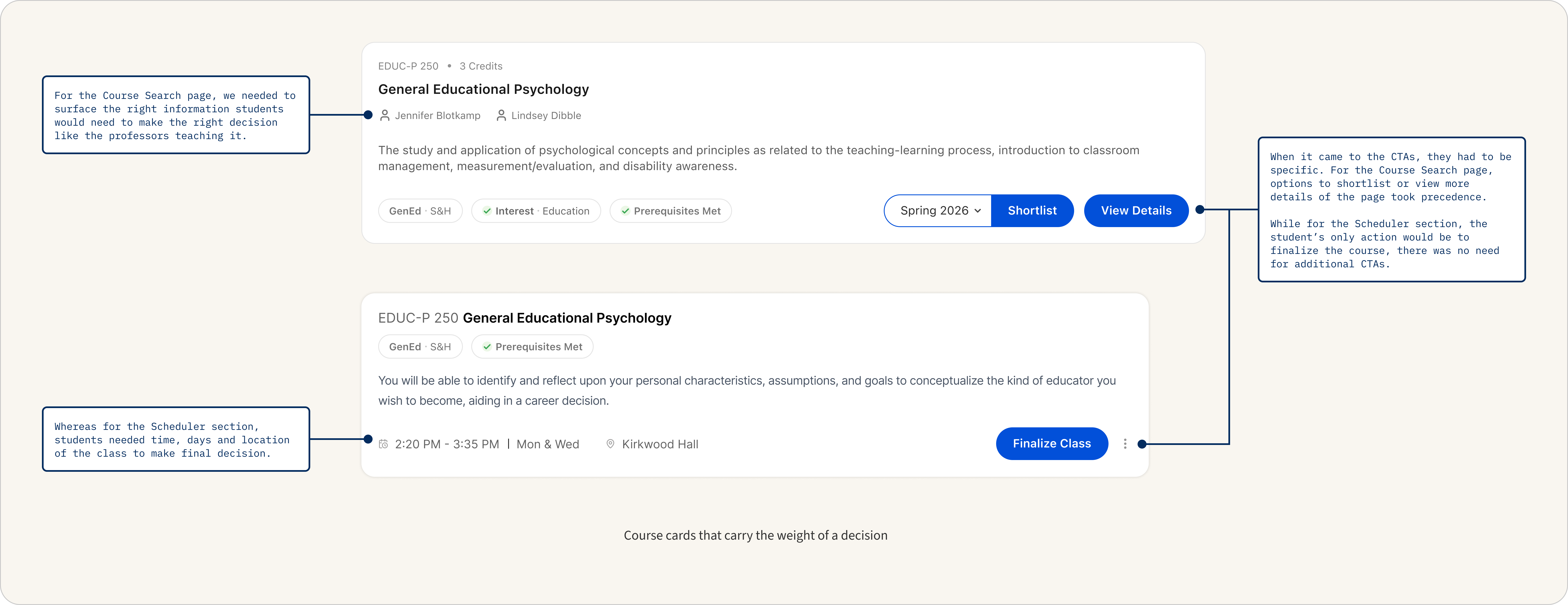Click the General Educational Psychology title on top card
The image size is (1568, 605).
483,89
